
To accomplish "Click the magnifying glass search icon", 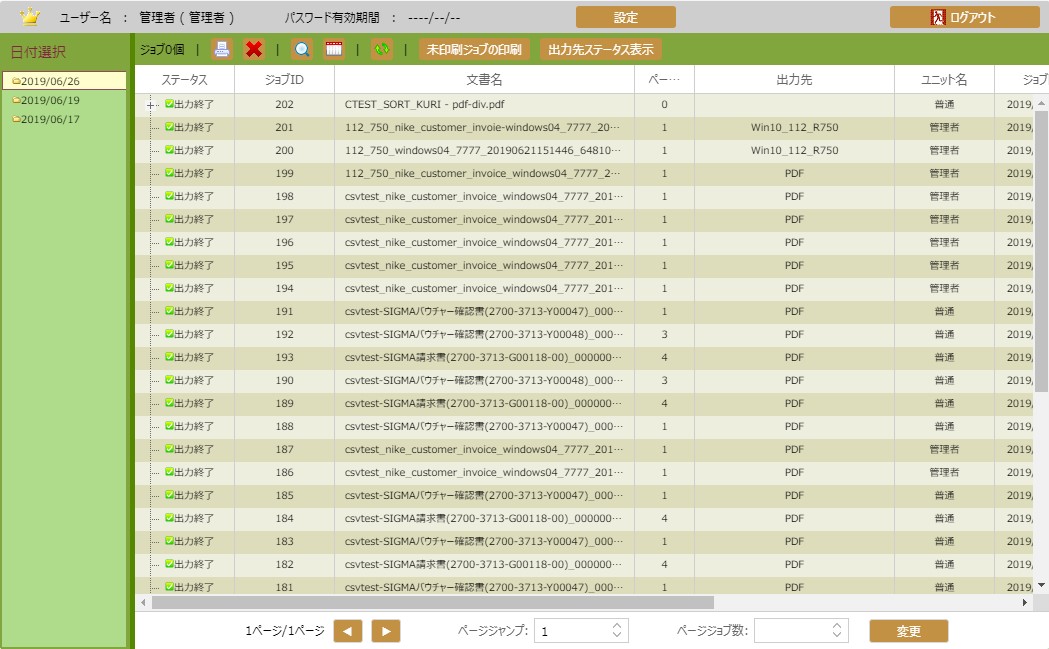I will coord(301,49).
